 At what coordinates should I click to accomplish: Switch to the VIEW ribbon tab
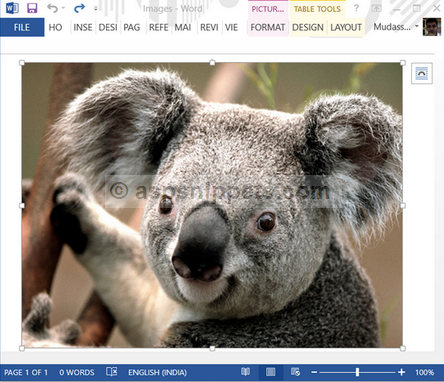tap(231, 27)
